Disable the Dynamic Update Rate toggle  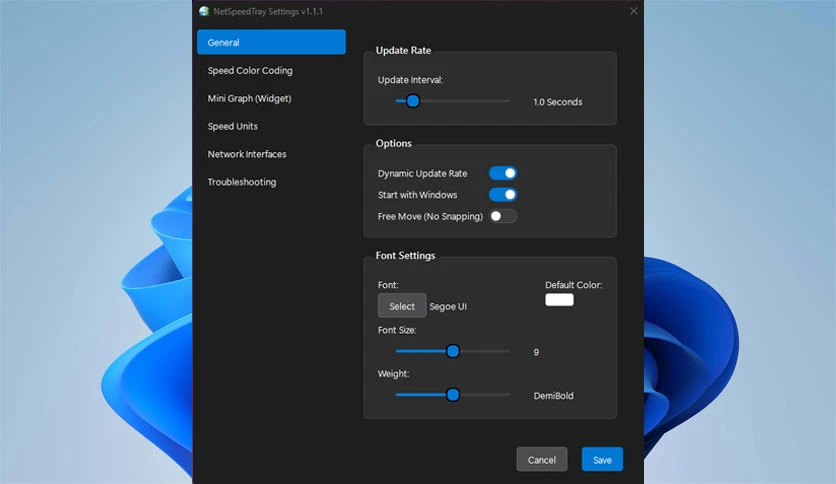pyautogui.click(x=503, y=173)
